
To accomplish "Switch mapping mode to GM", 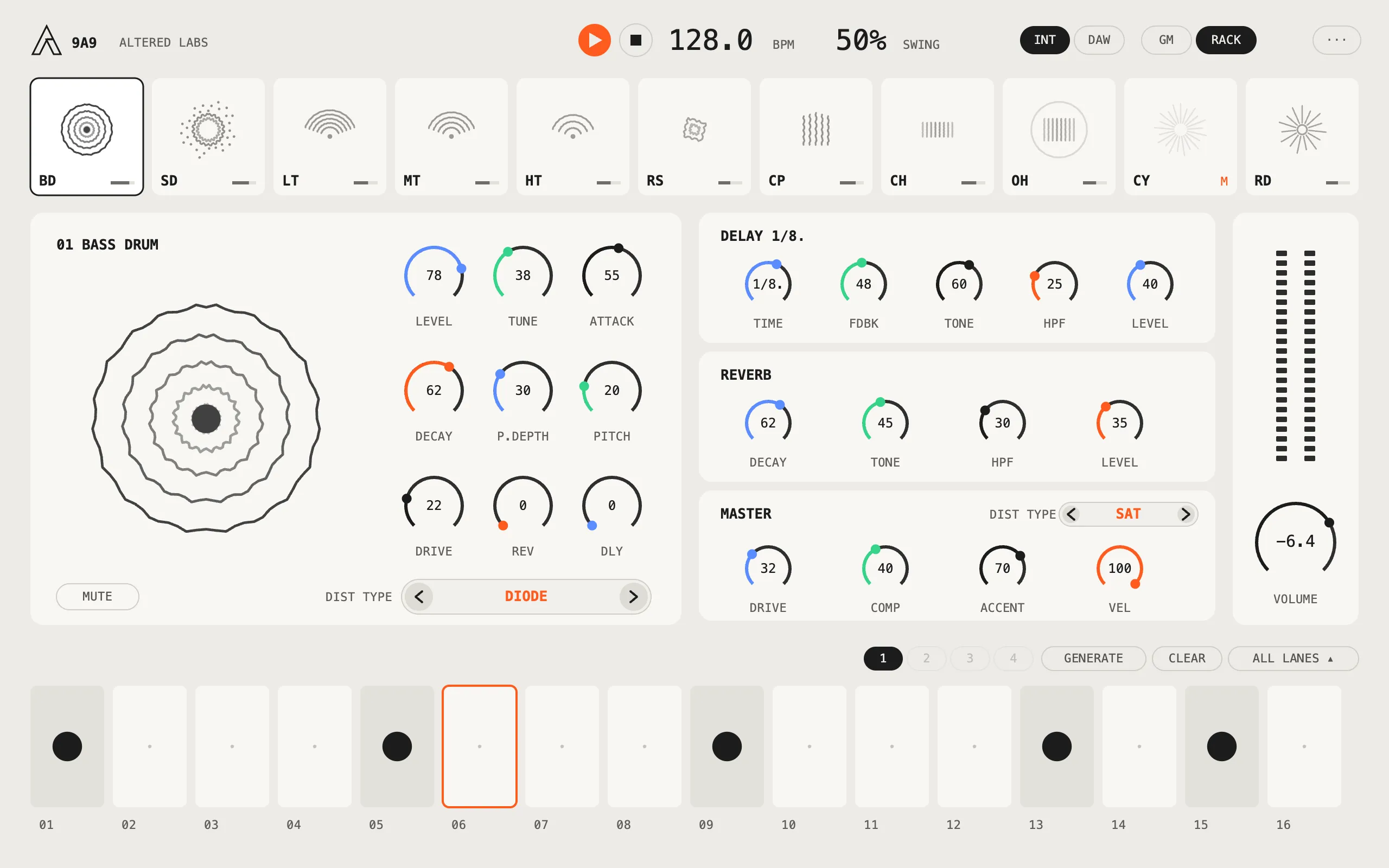I will click(1167, 40).
